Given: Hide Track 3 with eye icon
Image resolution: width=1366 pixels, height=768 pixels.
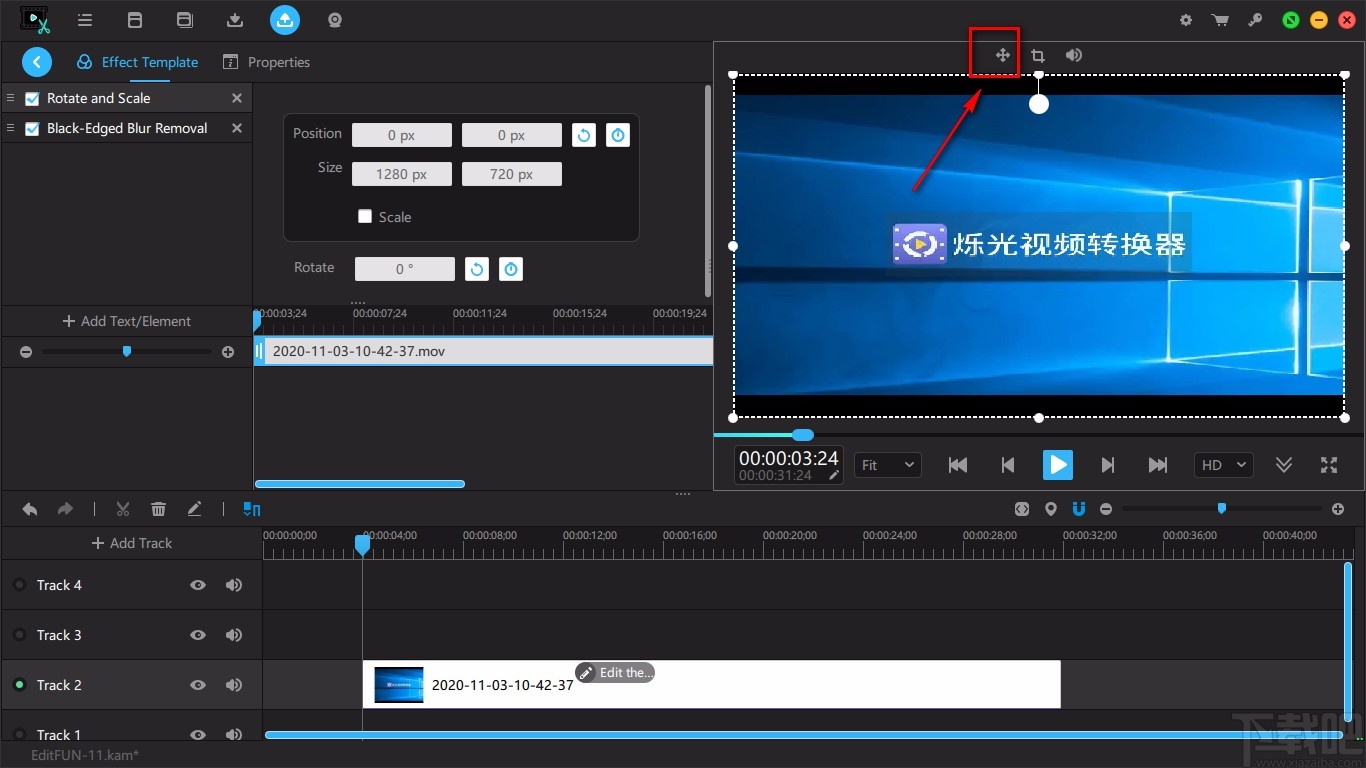Looking at the screenshot, I should [x=198, y=635].
